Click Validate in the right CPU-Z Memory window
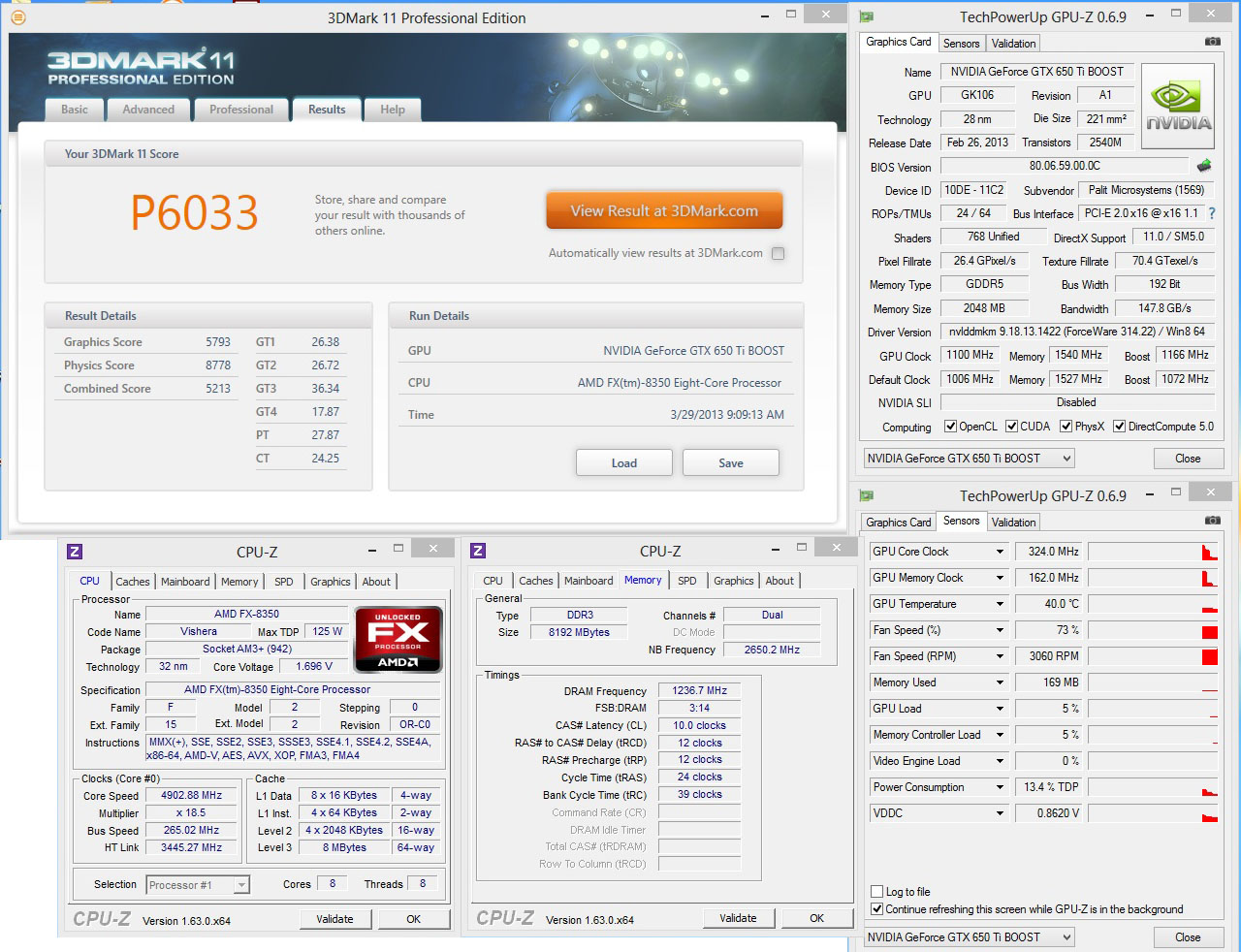The width and height of the screenshot is (1241, 952). [739, 918]
